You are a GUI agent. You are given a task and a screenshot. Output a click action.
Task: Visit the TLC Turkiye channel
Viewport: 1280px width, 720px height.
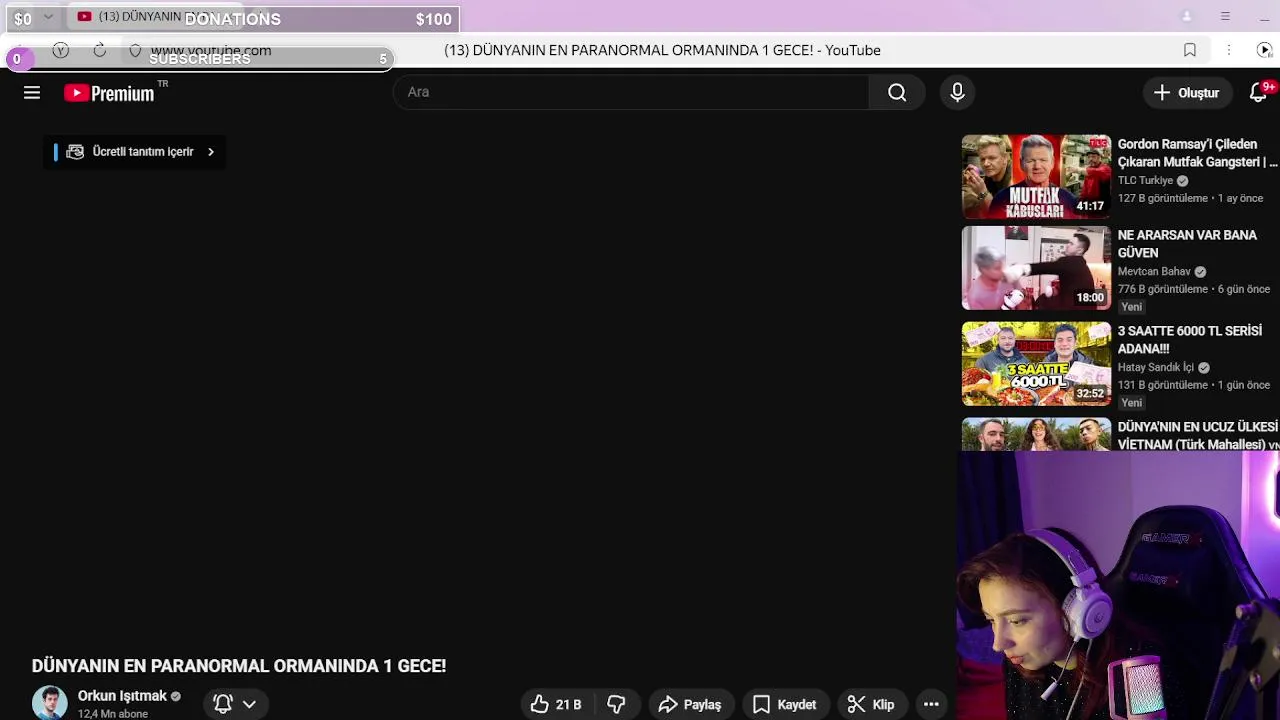[x=1145, y=181]
